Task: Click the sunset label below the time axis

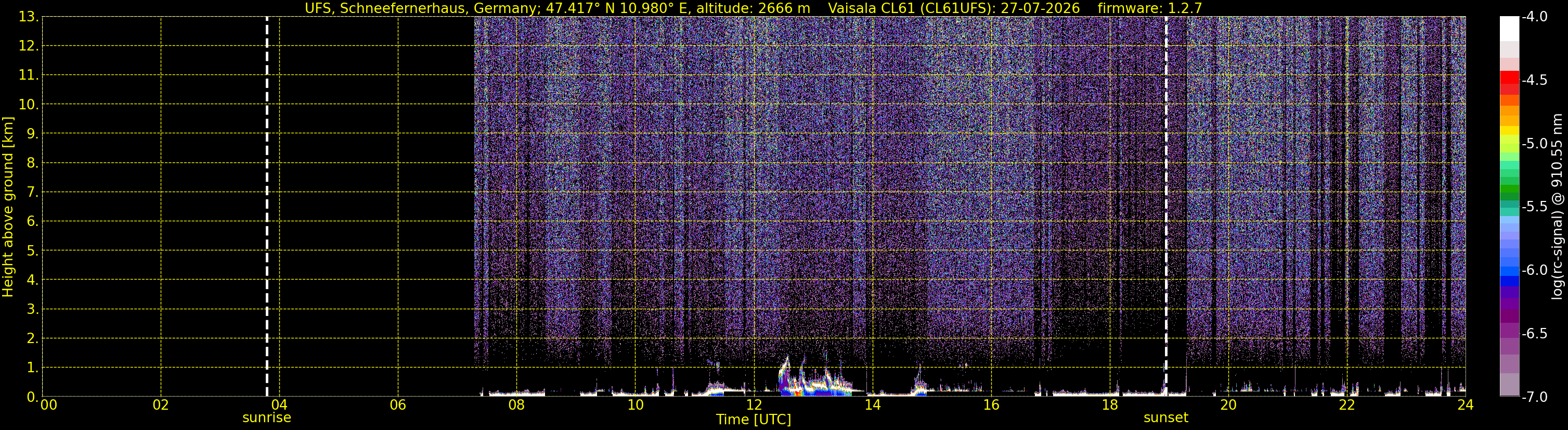Action: click(x=1165, y=418)
